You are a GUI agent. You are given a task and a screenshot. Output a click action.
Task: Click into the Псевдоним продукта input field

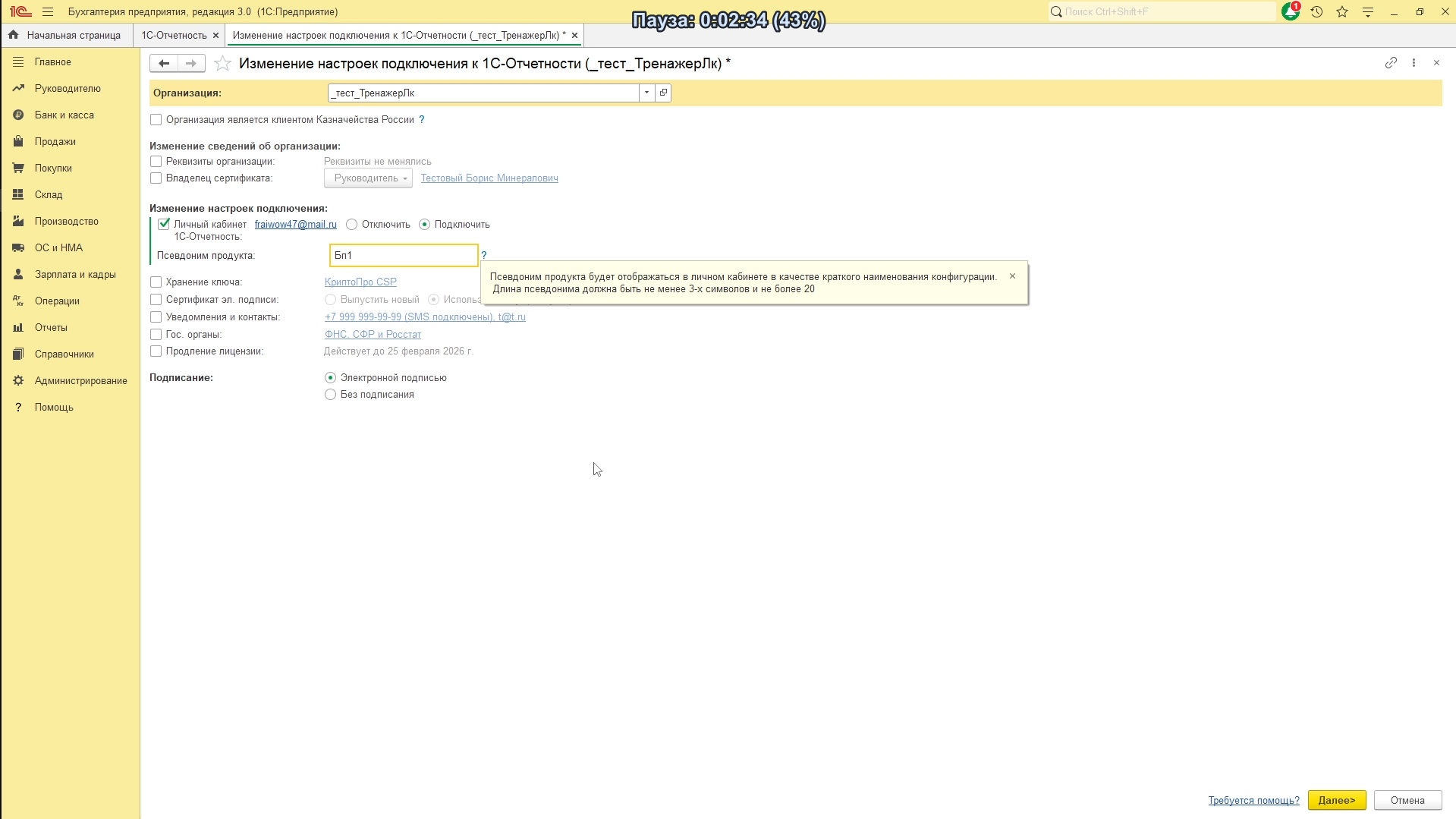click(404, 256)
